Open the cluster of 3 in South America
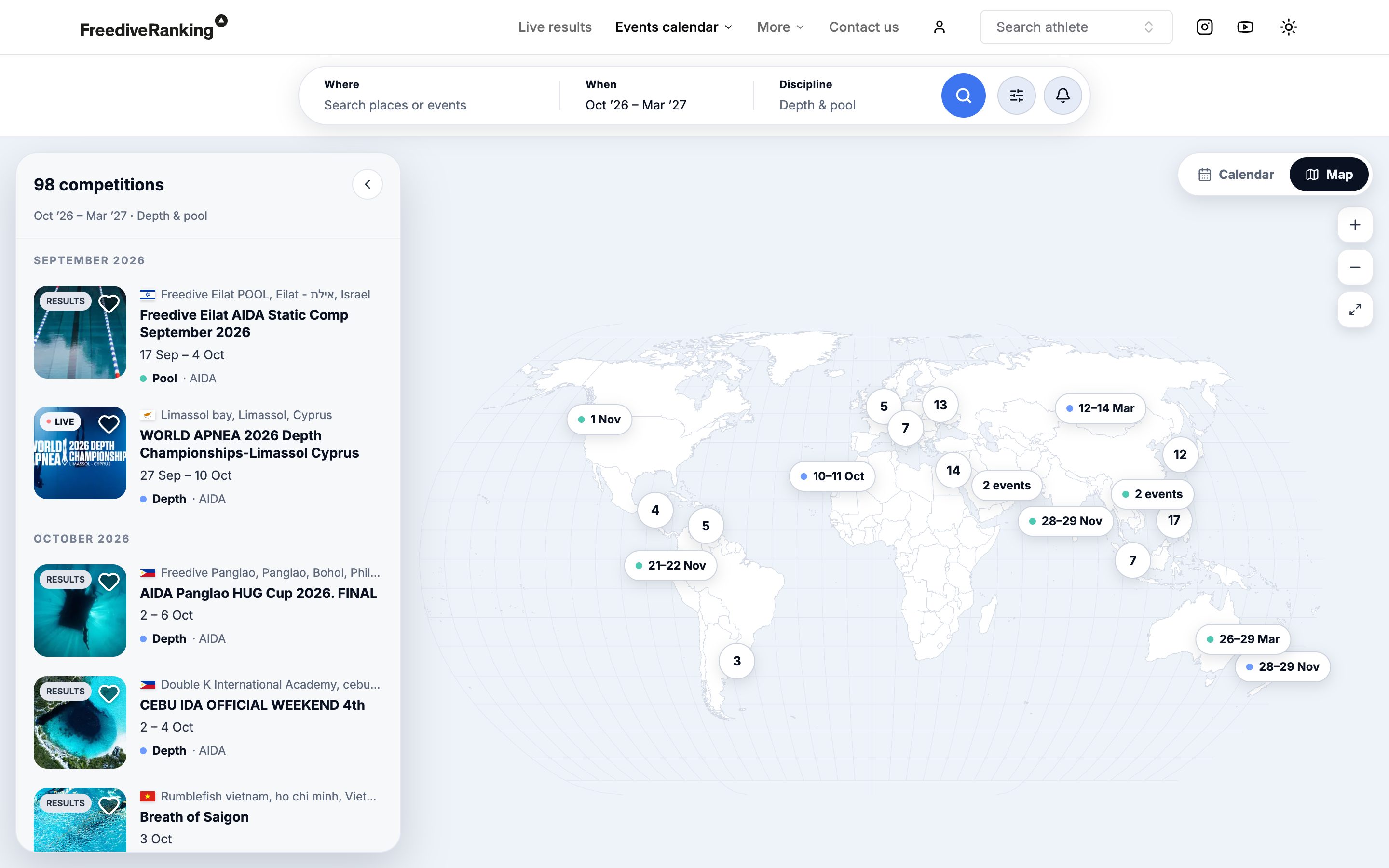This screenshot has height=868, width=1389. (737, 661)
